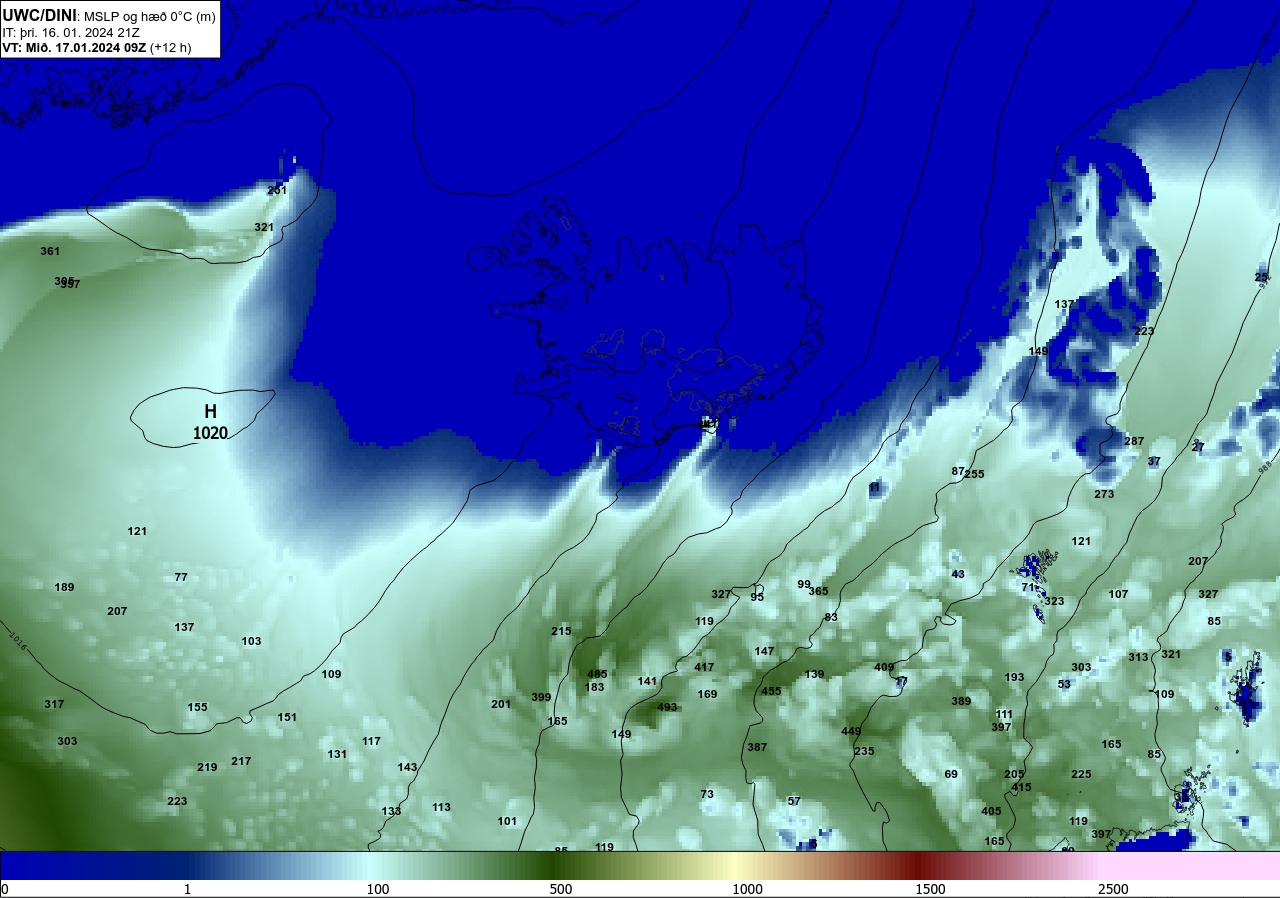The width and height of the screenshot is (1280, 898).
Task: Click the '2500' label on the color scale
Action: [x=1113, y=889]
